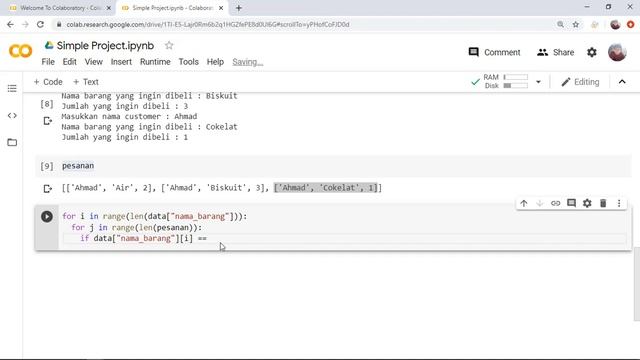
Task: Go forward in browser
Action: click(25, 24)
